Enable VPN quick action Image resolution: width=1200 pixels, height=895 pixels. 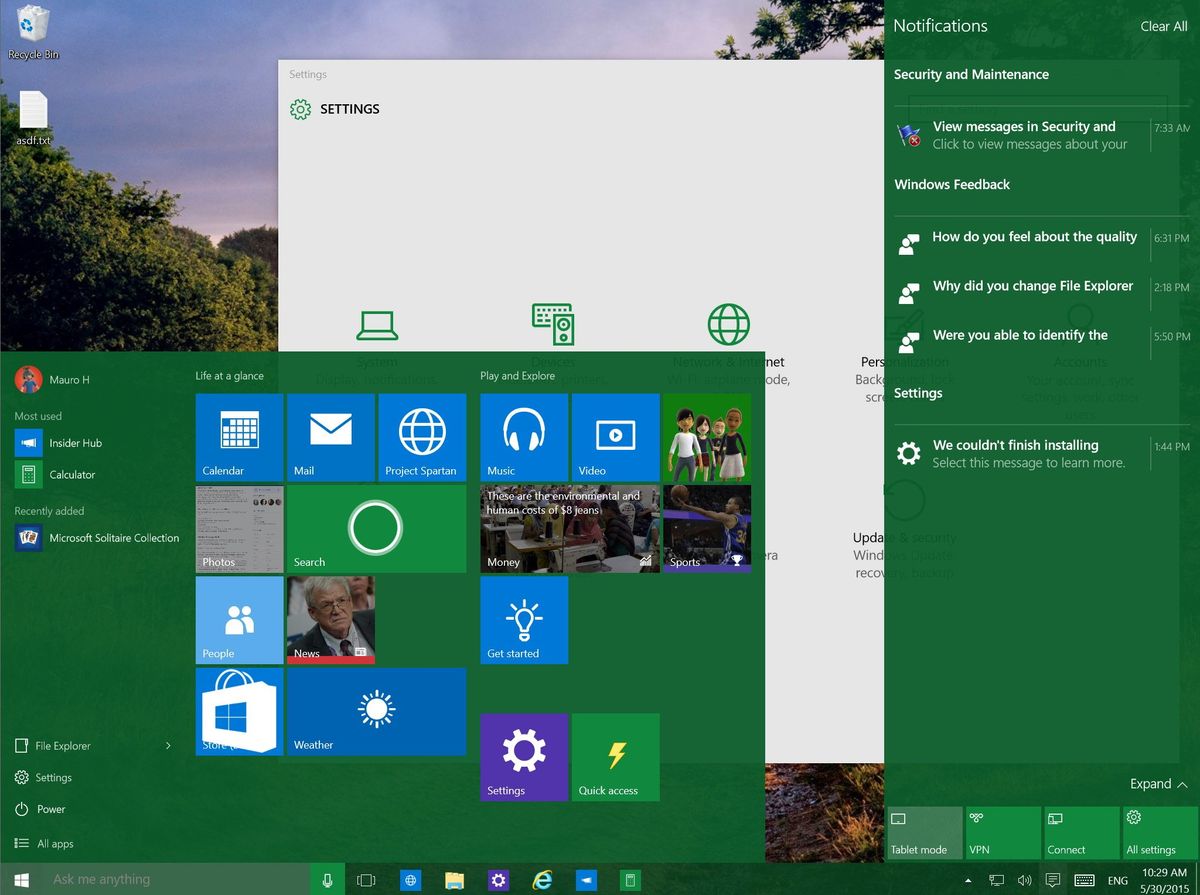point(1001,832)
